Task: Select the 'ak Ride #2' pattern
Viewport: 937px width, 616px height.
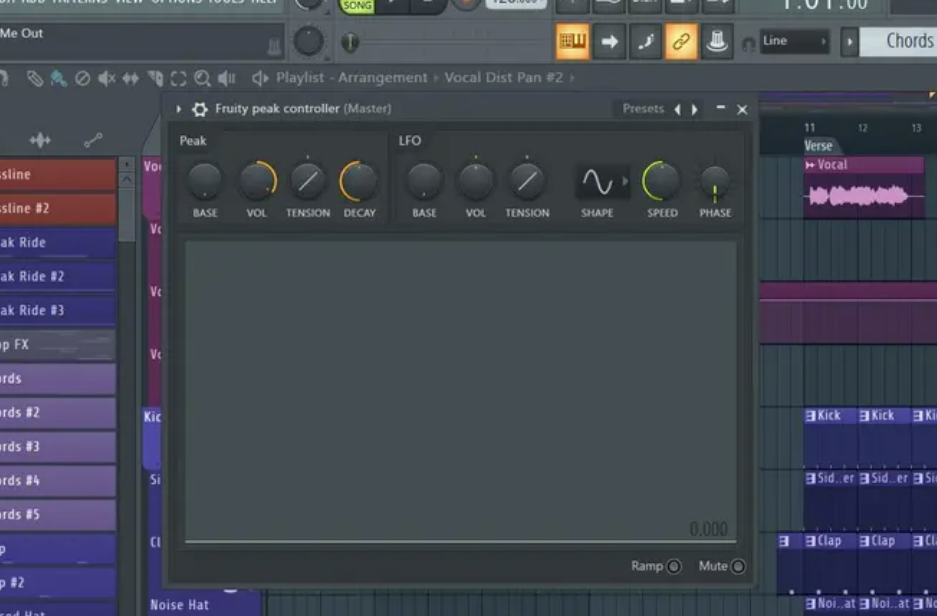Action: pyautogui.click(x=58, y=277)
